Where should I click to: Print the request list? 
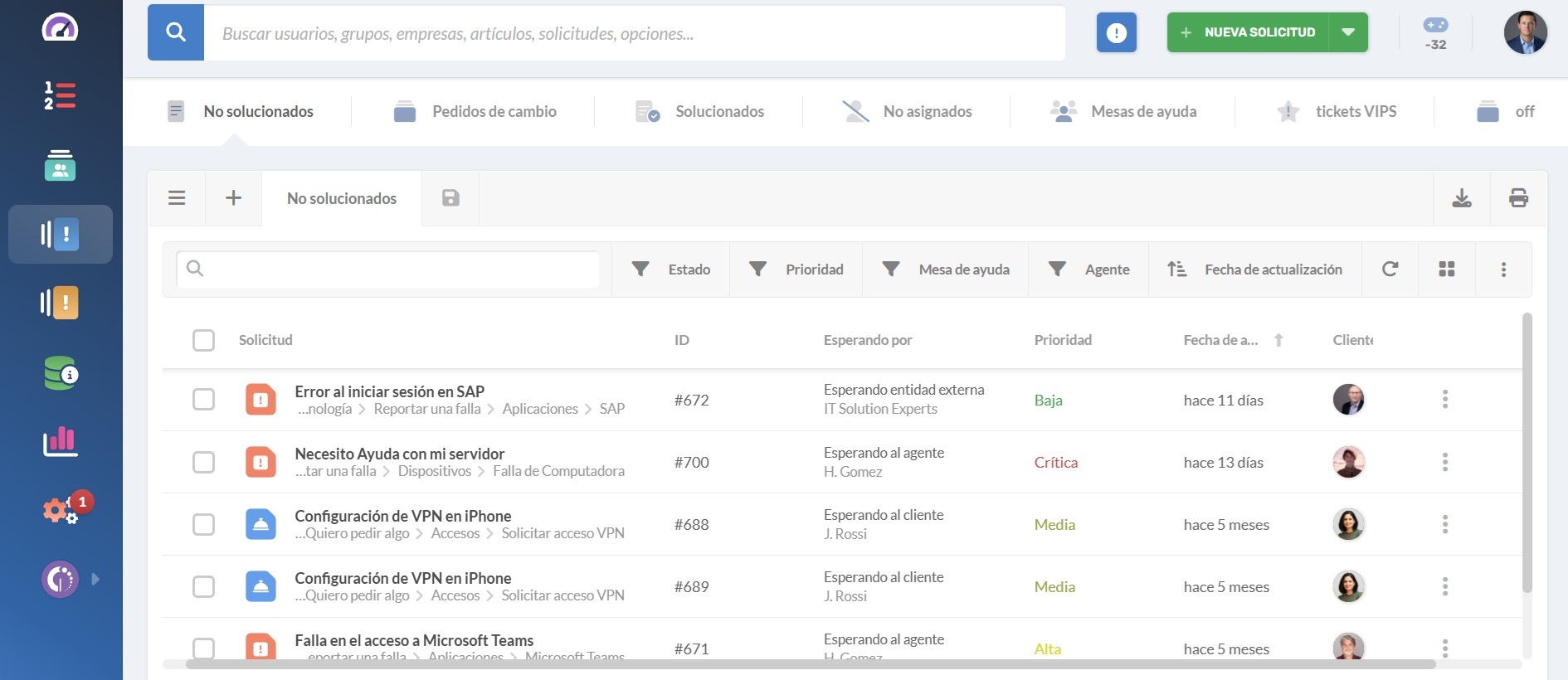1519,198
